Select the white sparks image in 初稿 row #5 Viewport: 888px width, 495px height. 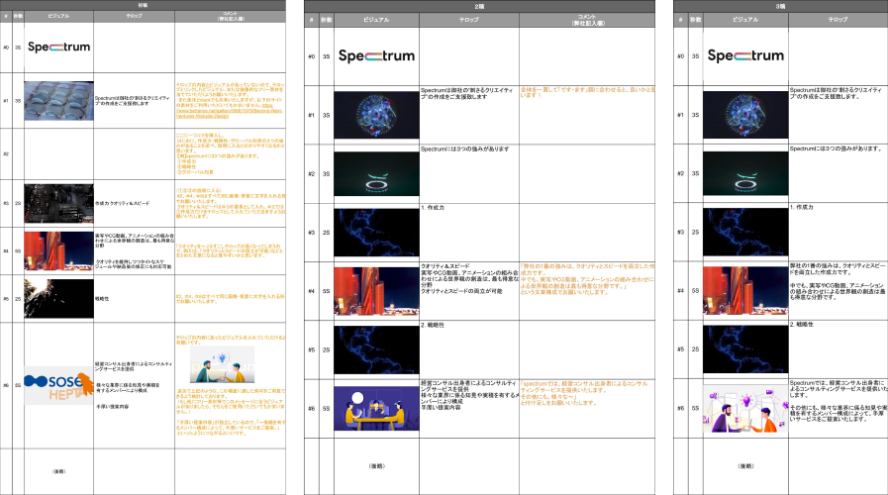point(59,298)
